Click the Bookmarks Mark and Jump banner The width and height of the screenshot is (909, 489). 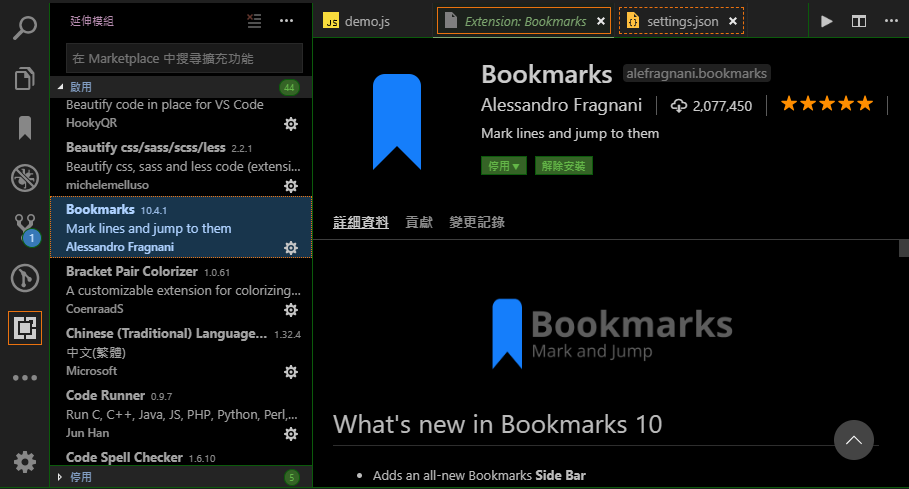[612, 334]
